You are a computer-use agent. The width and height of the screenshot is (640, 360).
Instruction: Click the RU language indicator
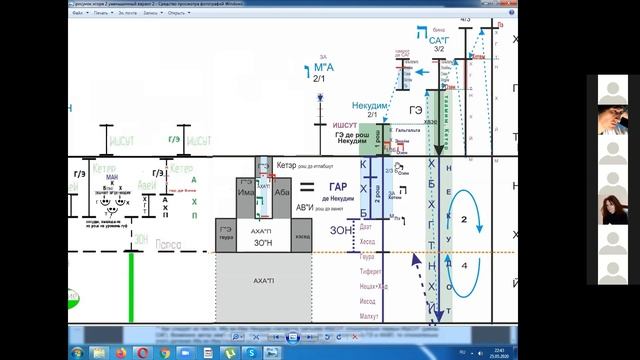click(463, 352)
